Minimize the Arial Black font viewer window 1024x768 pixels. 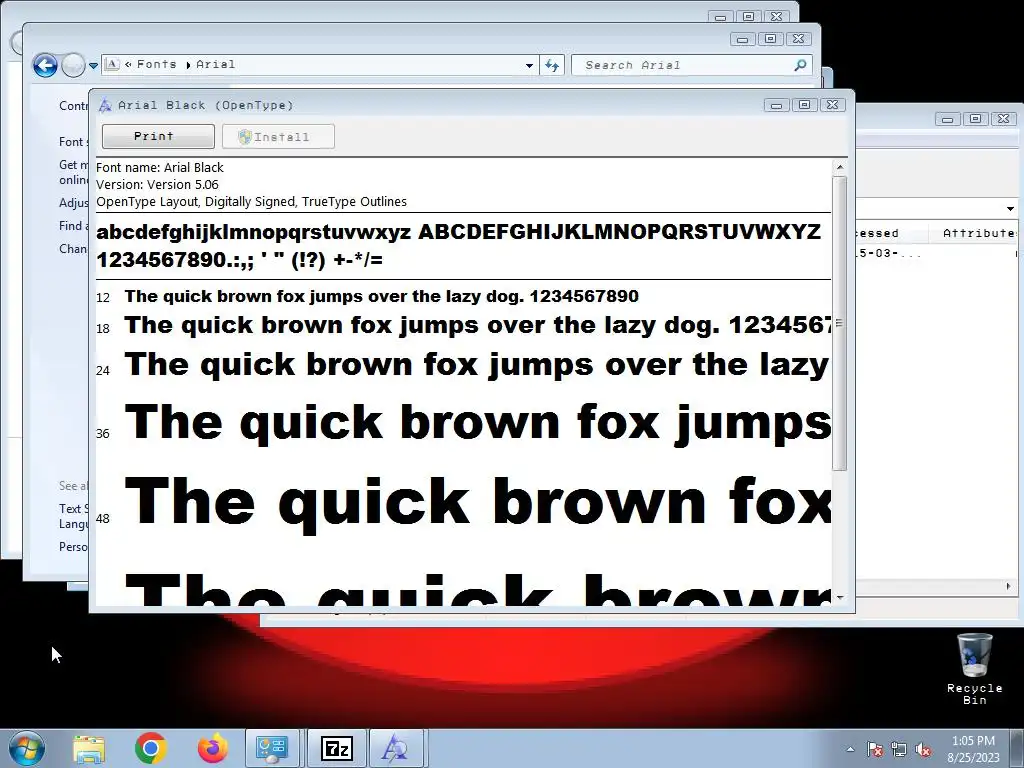click(x=776, y=105)
